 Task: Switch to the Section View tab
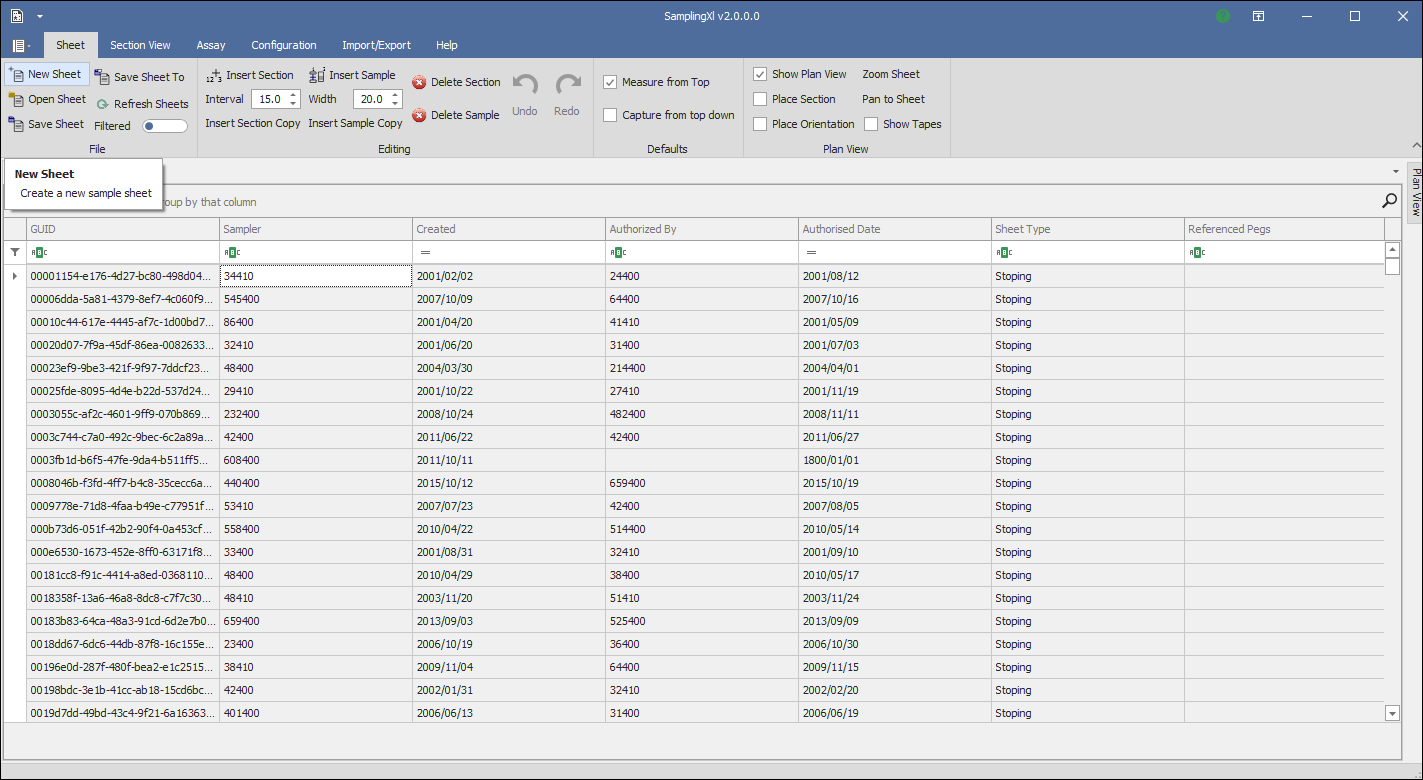[140, 45]
